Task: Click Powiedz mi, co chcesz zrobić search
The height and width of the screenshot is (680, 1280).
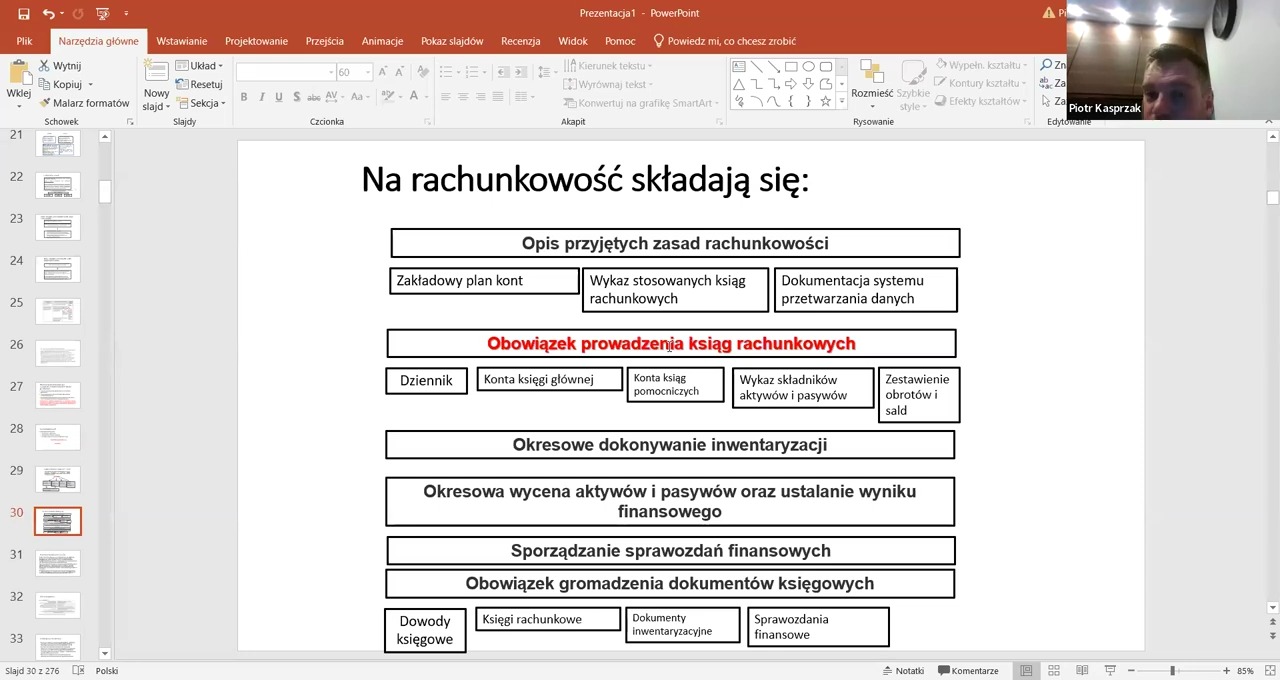Action: (x=725, y=41)
